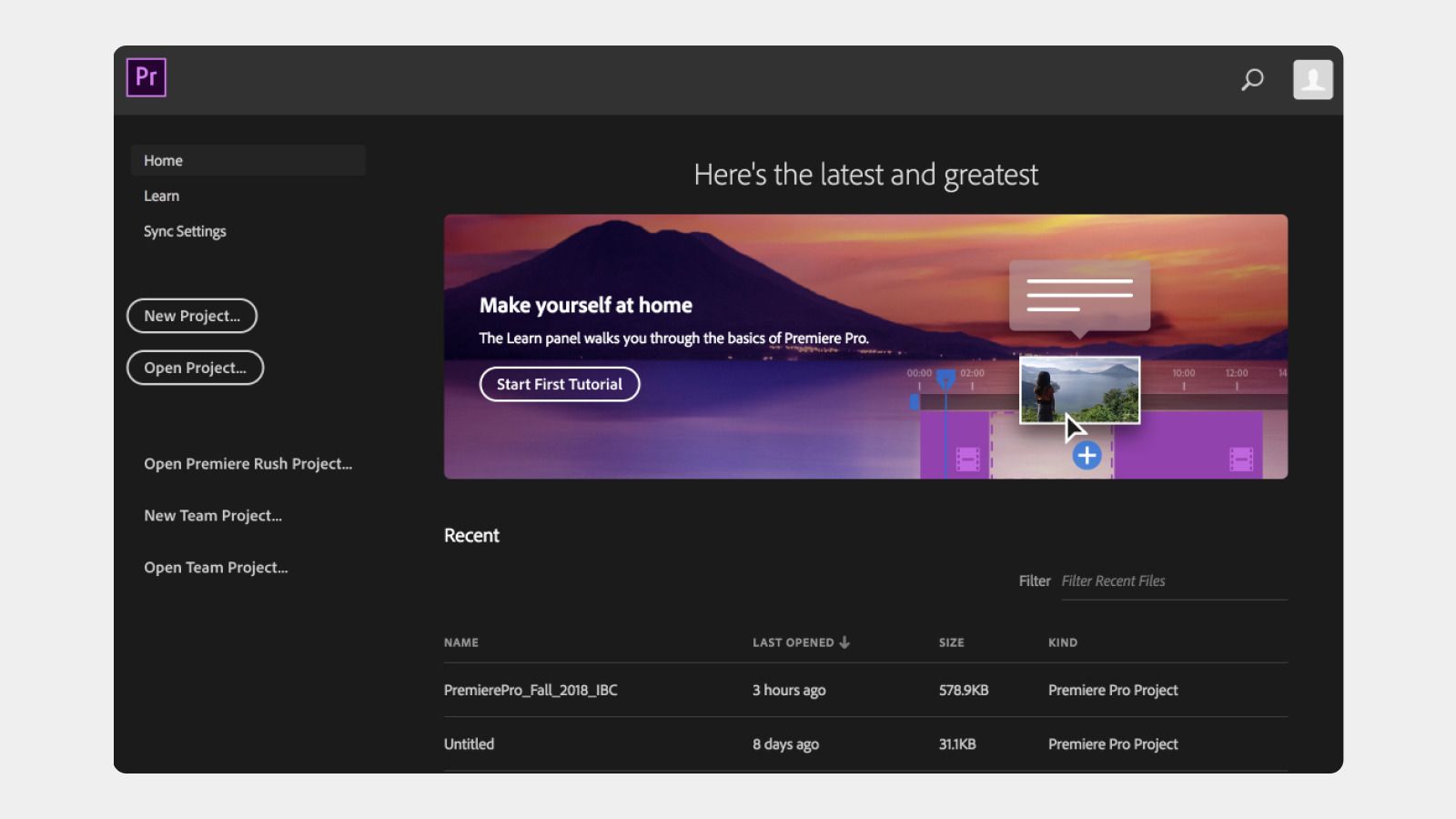
Task: Click the 31.1KB size cell
Action: (x=957, y=744)
